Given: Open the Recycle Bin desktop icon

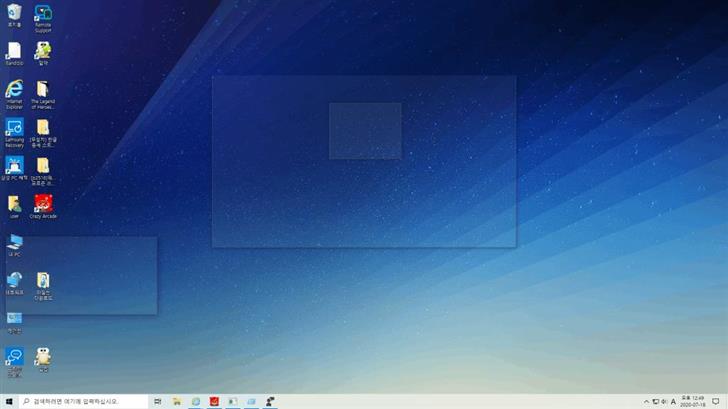Looking at the screenshot, I should click(14, 15).
